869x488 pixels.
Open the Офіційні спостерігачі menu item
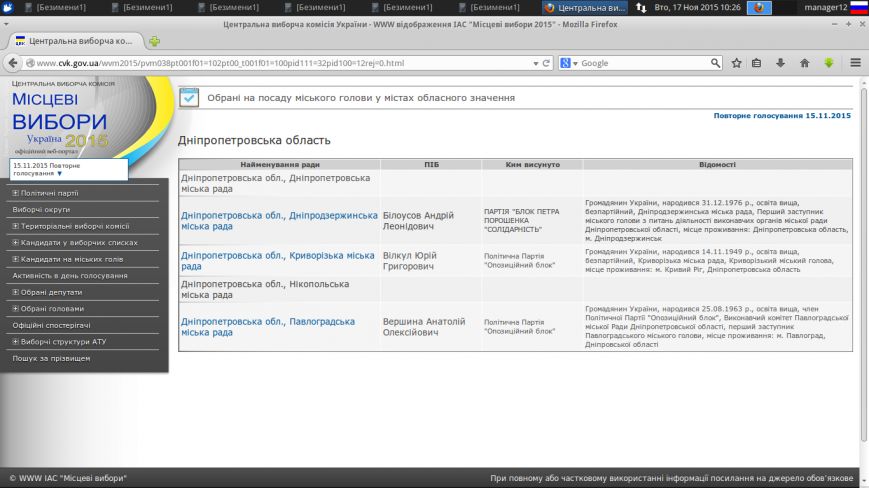[51, 325]
